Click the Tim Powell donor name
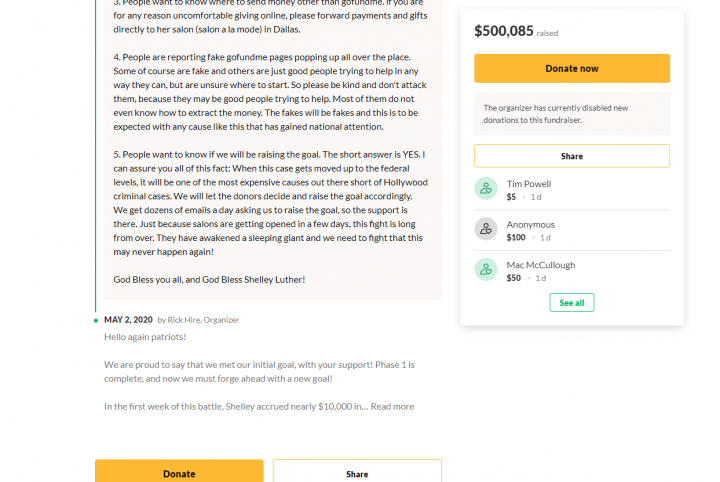The image size is (720, 482). tap(529, 184)
